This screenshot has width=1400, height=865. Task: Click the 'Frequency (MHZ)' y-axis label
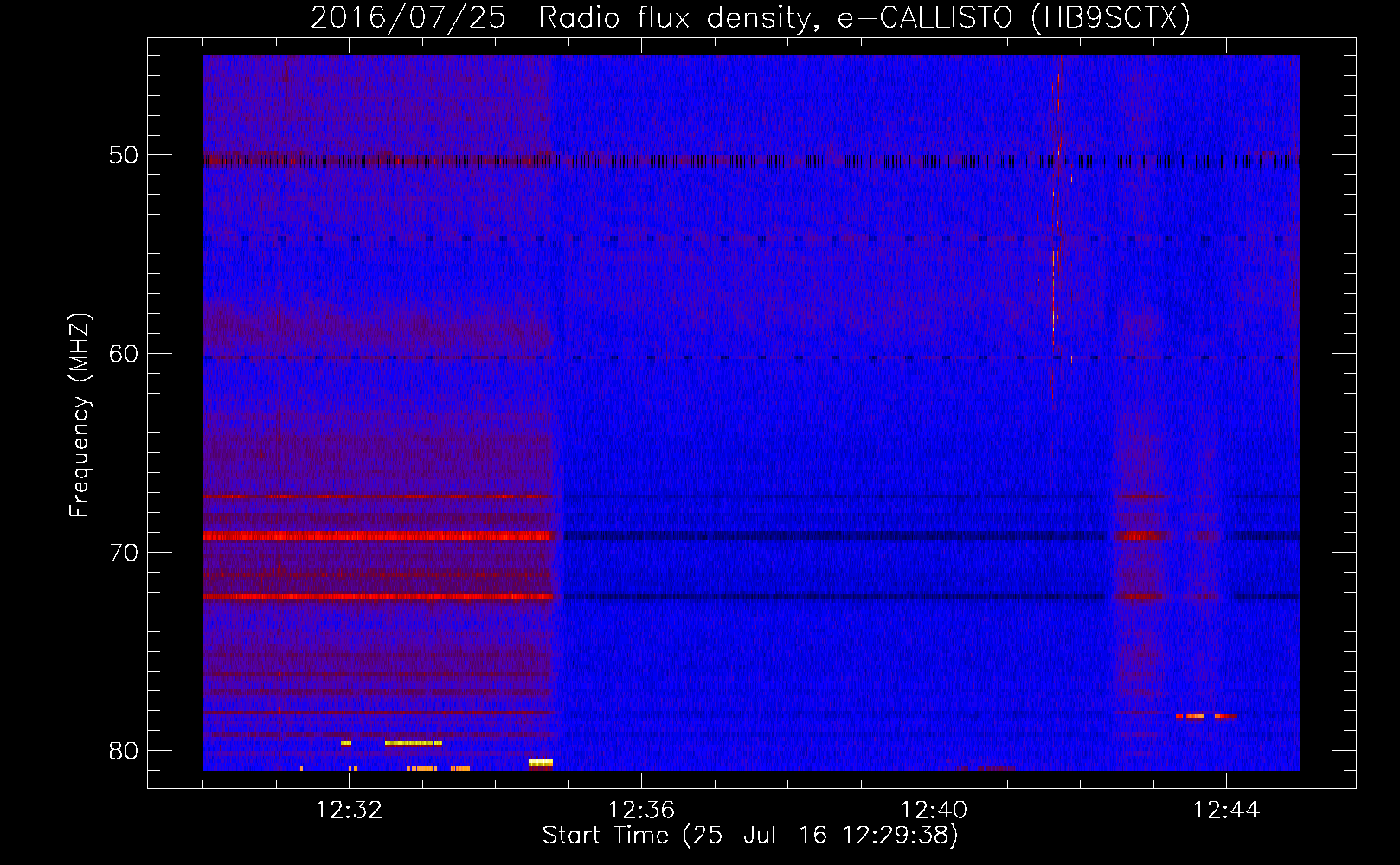point(80,415)
